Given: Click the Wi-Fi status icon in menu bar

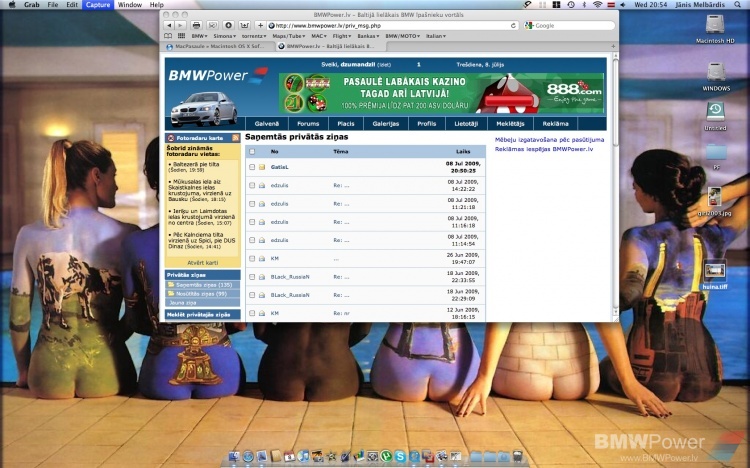Looking at the screenshot, I should (597, 4).
